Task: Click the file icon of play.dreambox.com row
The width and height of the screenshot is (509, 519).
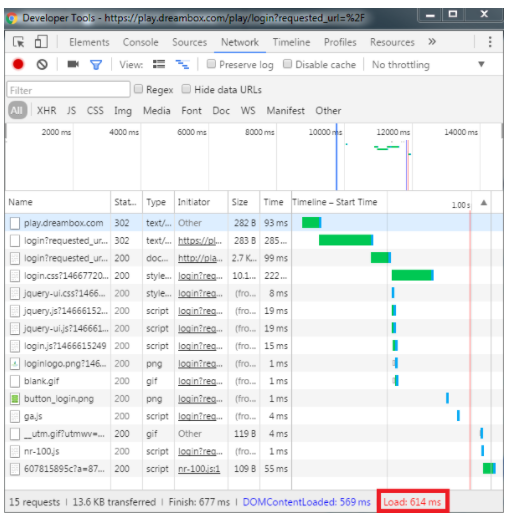Action: (15, 223)
